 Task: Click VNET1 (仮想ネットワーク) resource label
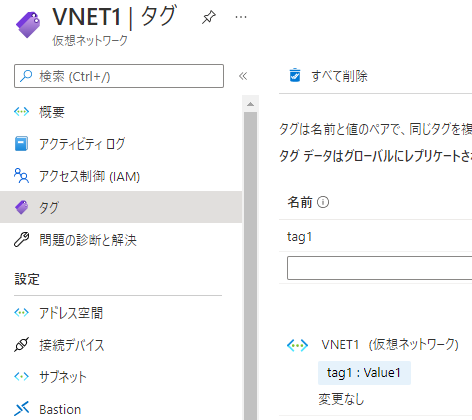point(390,344)
